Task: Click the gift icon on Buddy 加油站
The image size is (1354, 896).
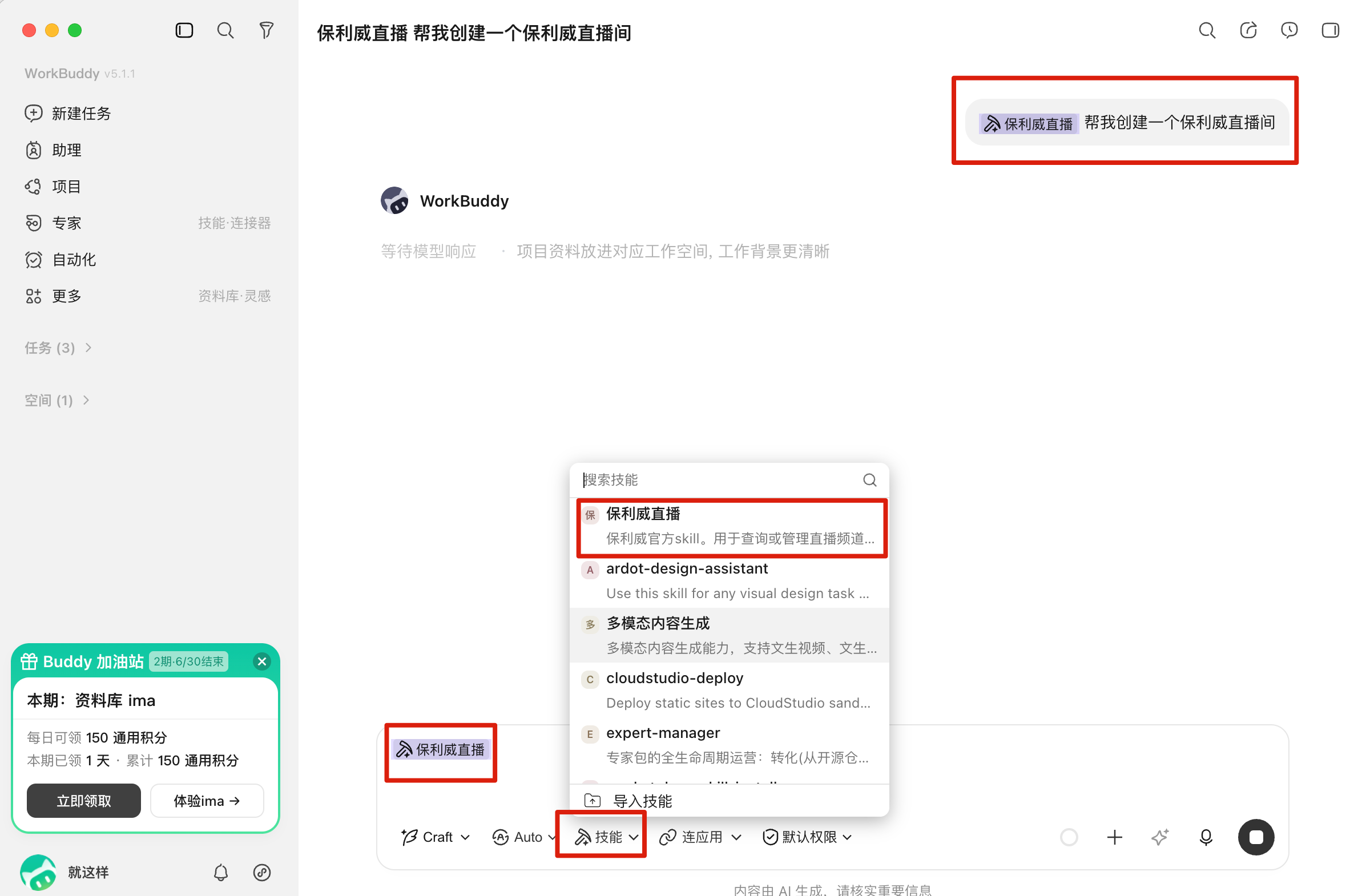Action: pyautogui.click(x=29, y=661)
